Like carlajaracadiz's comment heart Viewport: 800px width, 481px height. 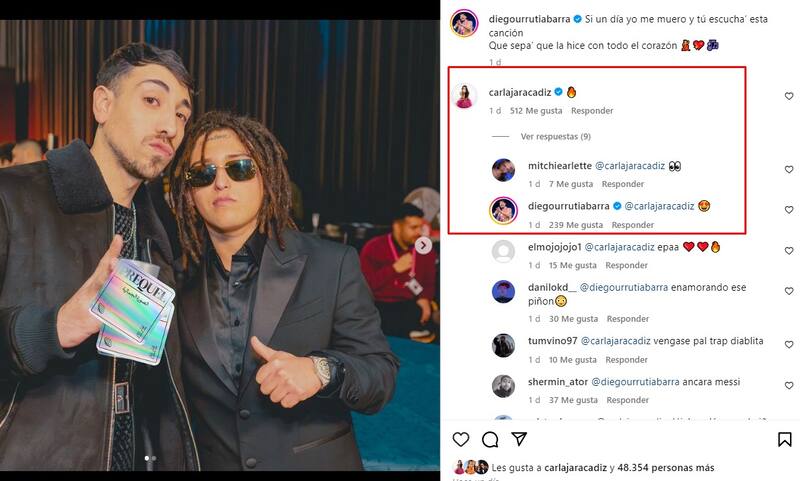pyautogui.click(x=789, y=96)
